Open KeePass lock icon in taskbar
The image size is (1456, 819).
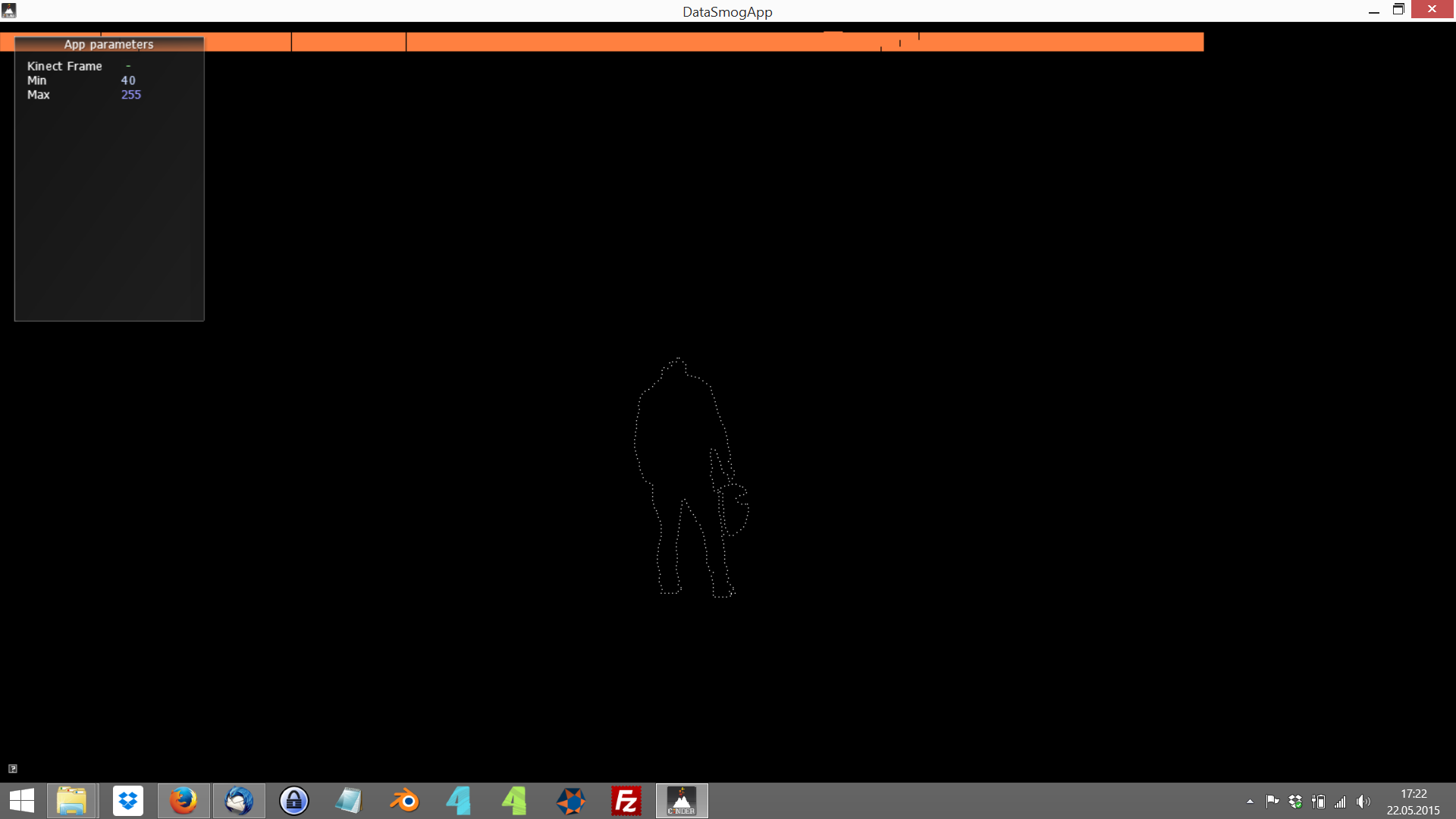[x=293, y=801]
